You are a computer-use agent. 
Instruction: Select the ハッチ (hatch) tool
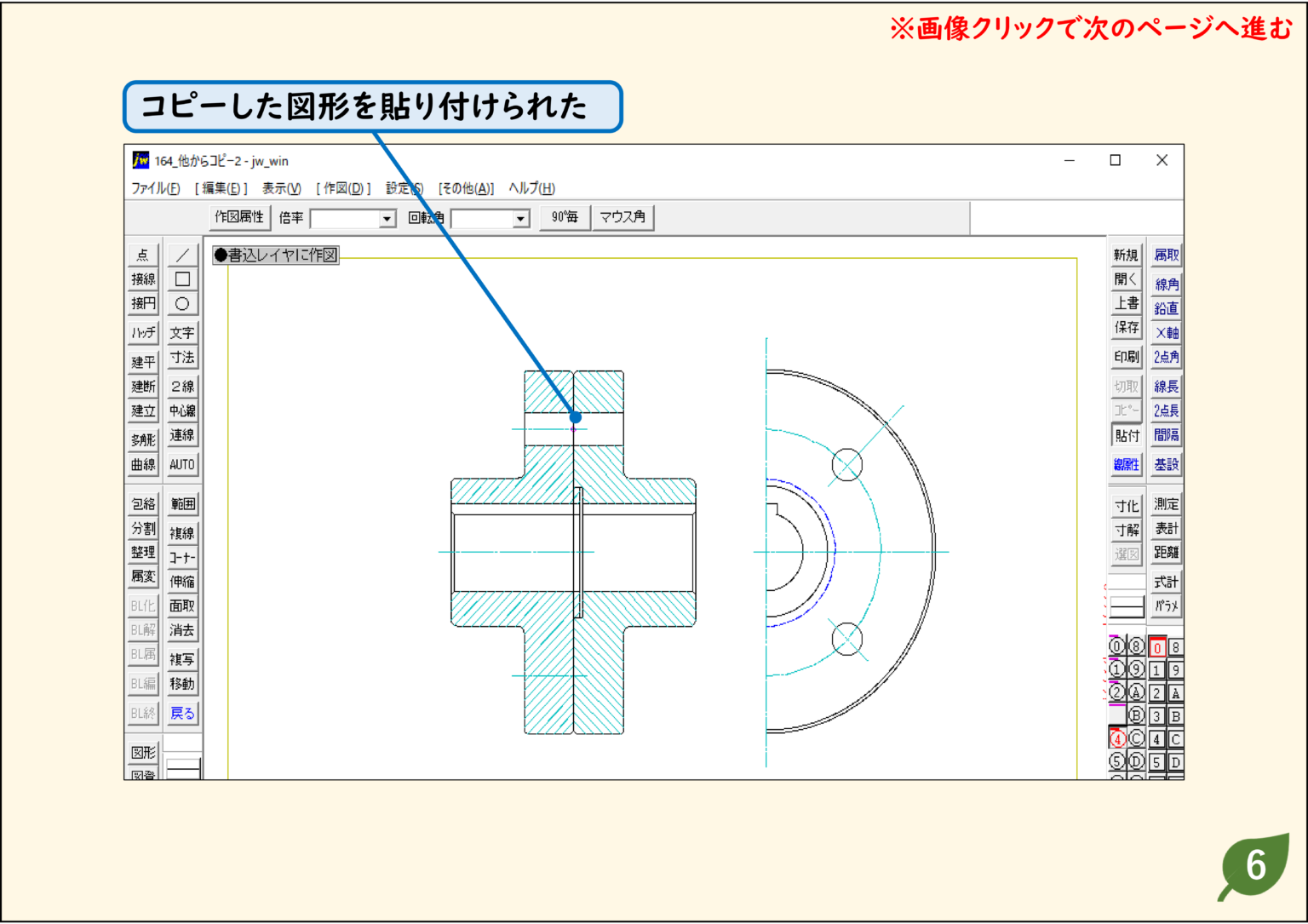coord(142,331)
